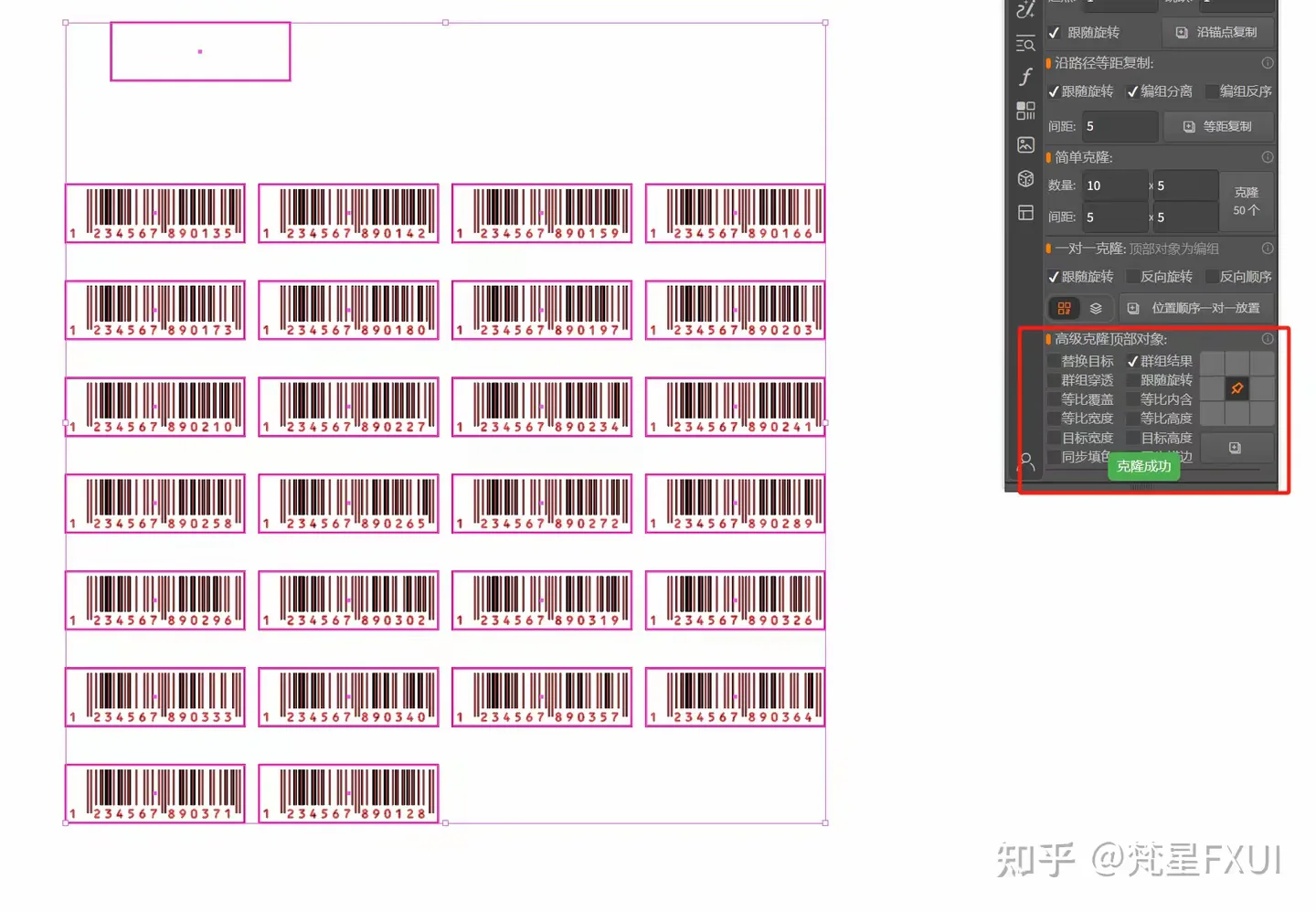This screenshot has height=912, width=1316.
Task: Enable the 等比宽度 checkbox
Action: pos(1054,419)
